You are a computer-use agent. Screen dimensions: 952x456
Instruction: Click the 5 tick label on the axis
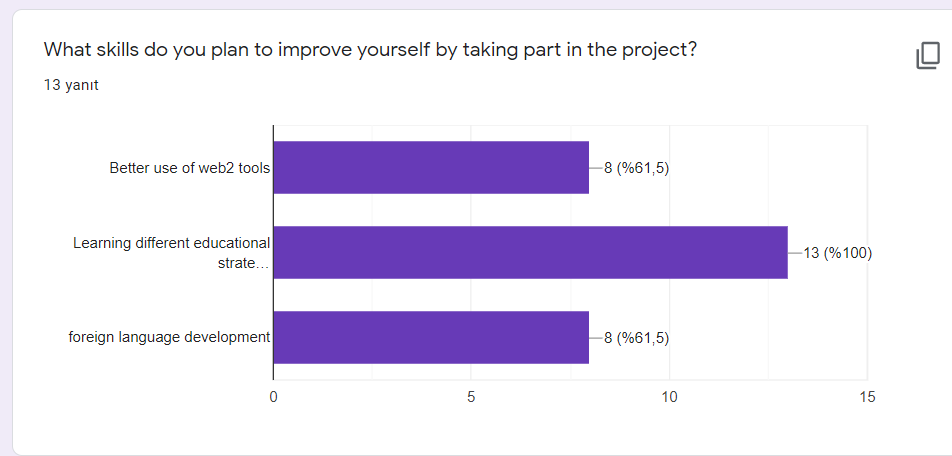[x=471, y=397]
